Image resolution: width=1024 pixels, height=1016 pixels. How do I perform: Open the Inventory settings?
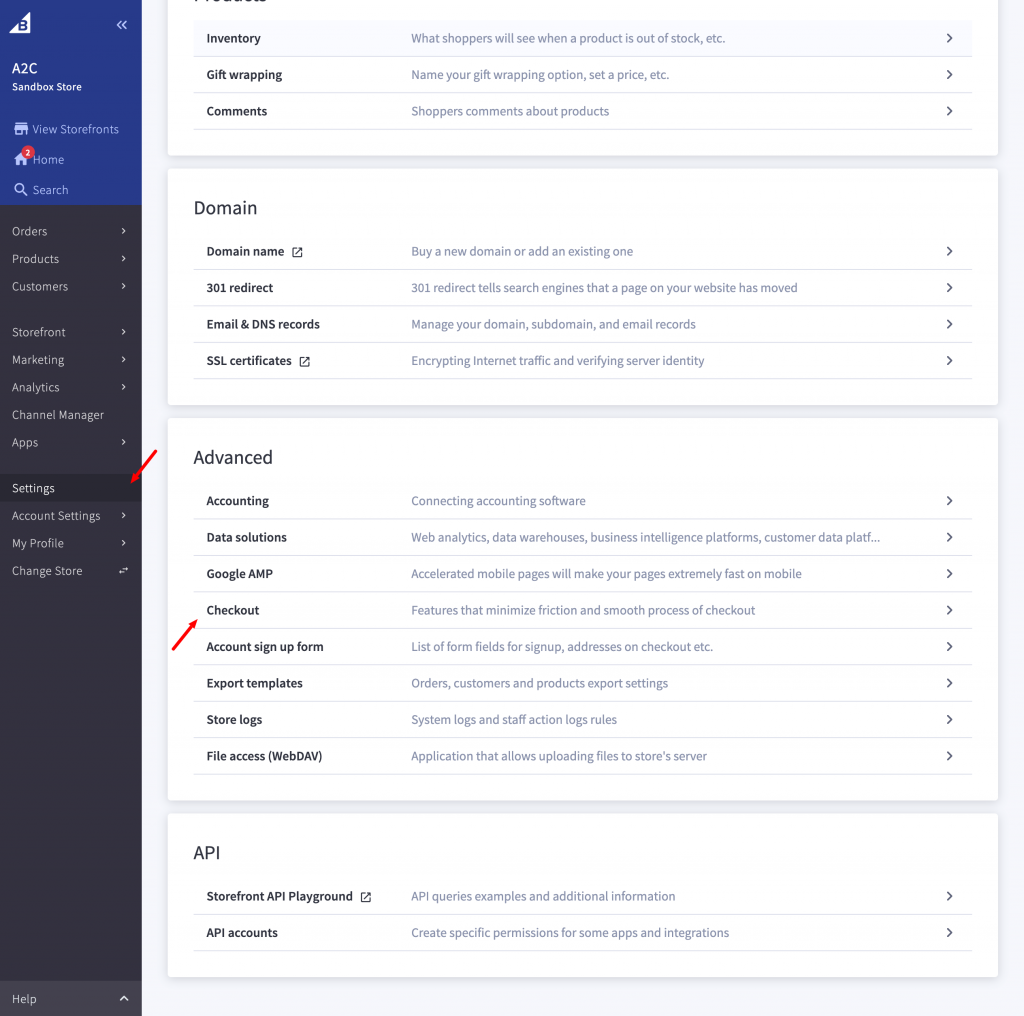583,38
